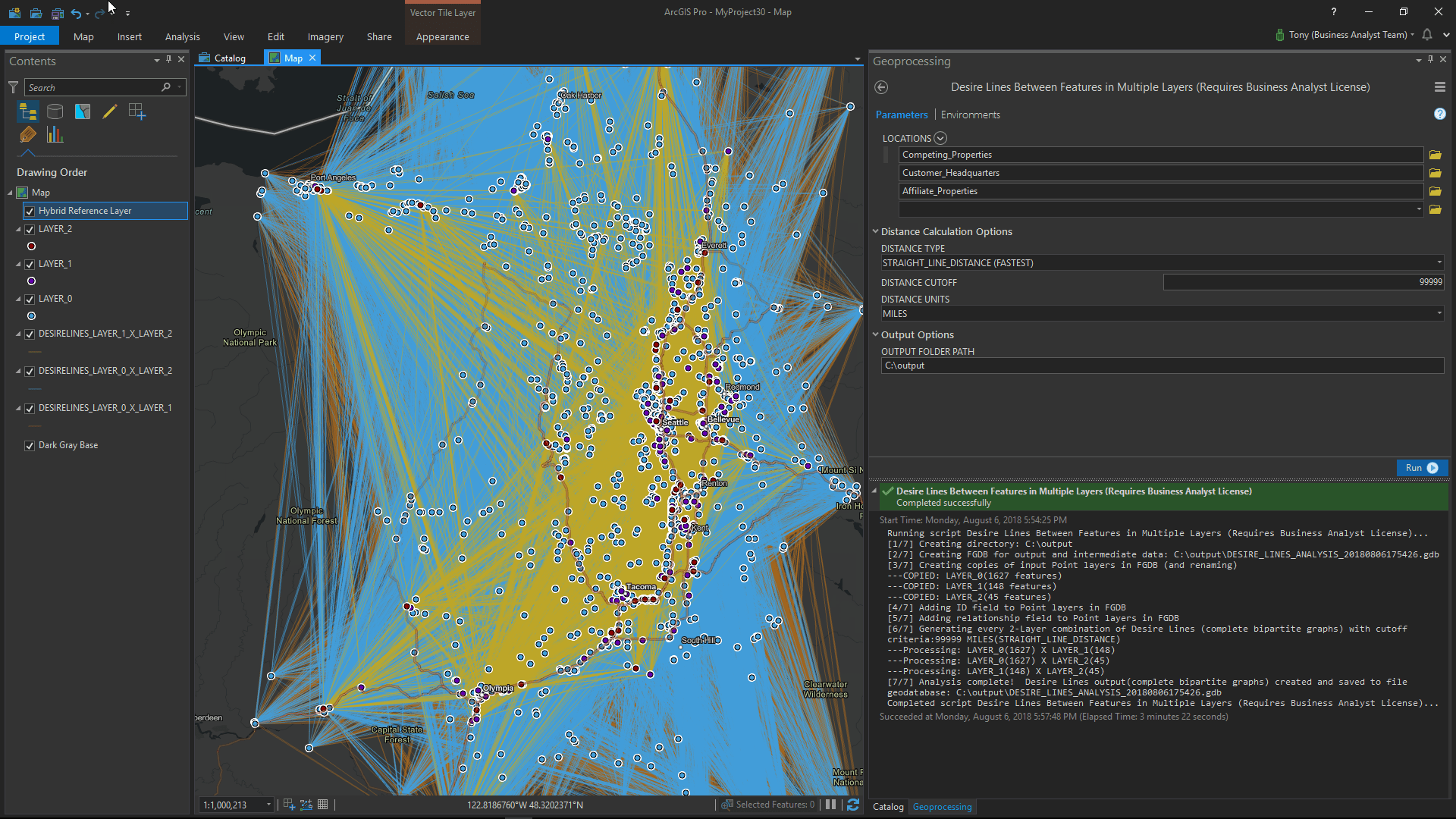
Task: Browse folder for Affiliate_Properties input
Action: click(x=1436, y=191)
